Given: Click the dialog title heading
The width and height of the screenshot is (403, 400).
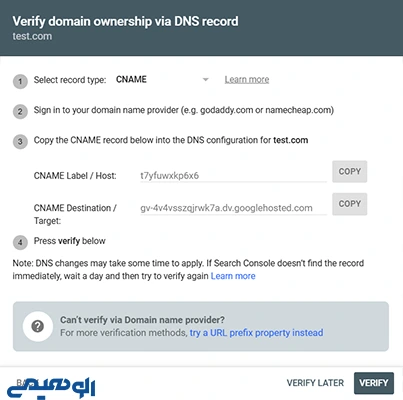Looking at the screenshot, I should pyautogui.click(x=125, y=21).
